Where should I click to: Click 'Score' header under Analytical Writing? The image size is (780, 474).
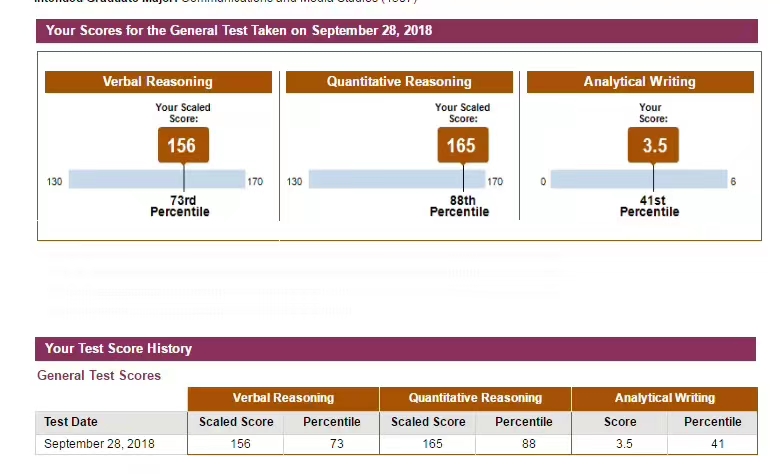pos(620,422)
